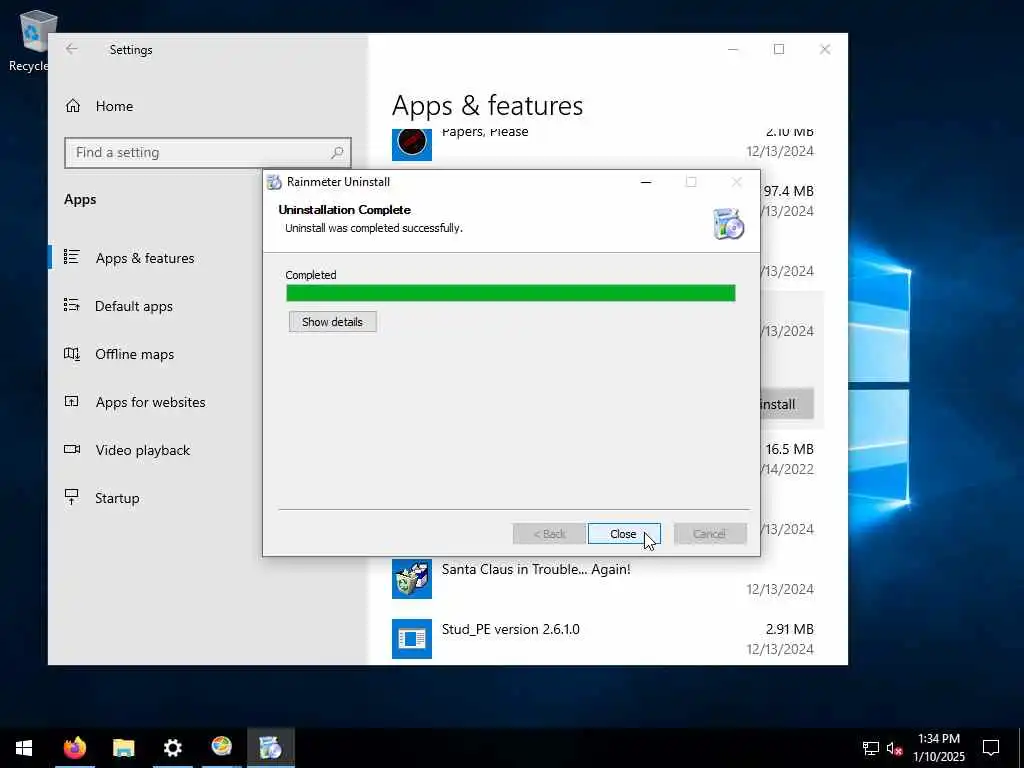1024x768 pixels.
Task: Open the clock showing 1:34 PM
Action: (939, 748)
